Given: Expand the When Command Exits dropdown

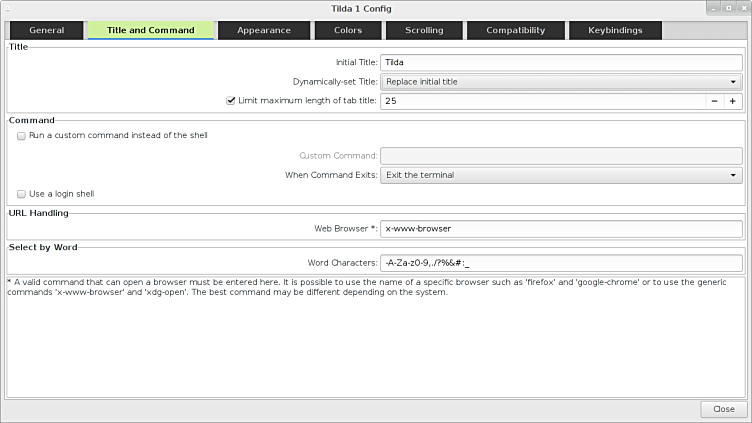Looking at the screenshot, I should (x=561, y=175).
